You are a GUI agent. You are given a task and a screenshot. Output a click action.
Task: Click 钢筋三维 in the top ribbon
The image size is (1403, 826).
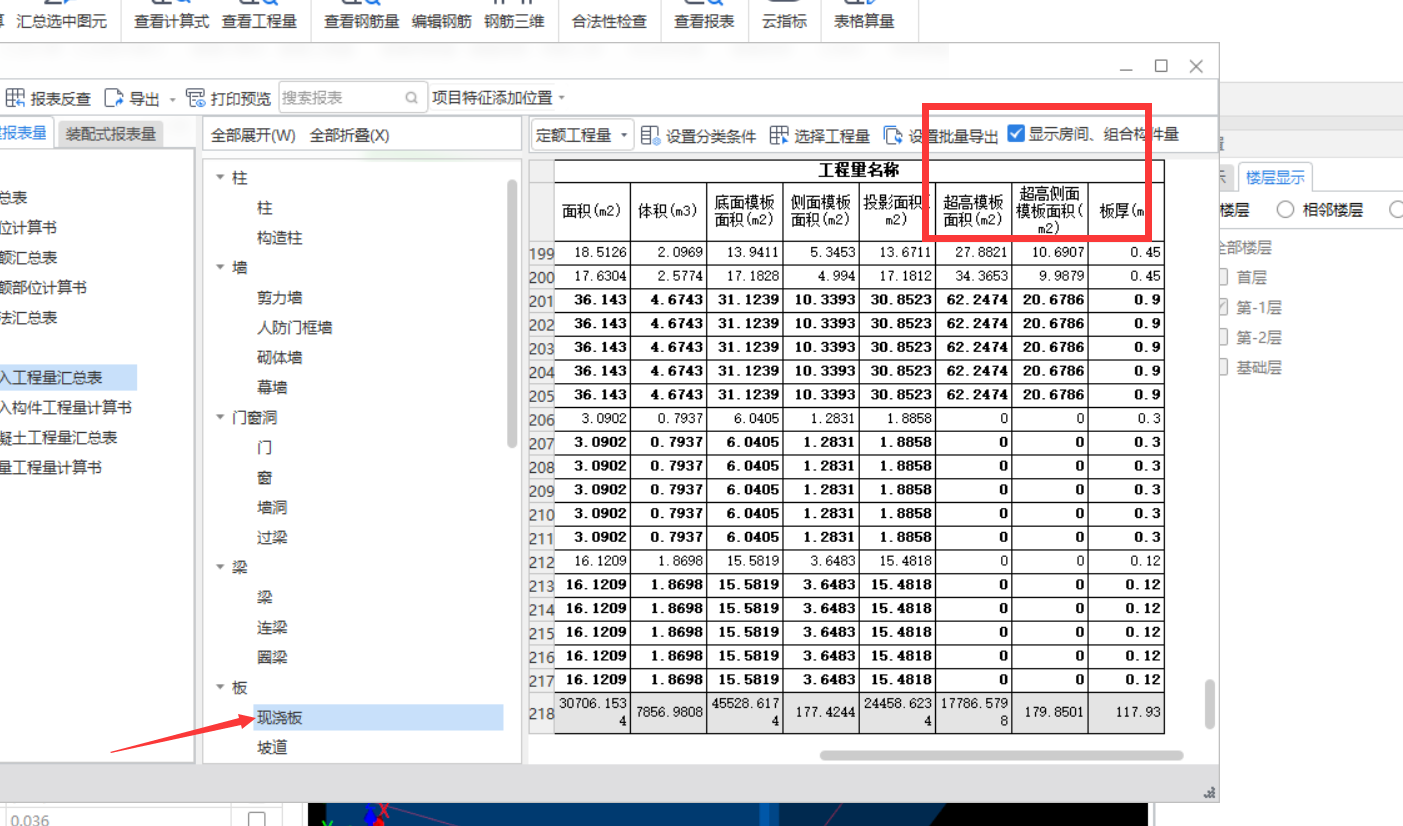pos(514,21)
